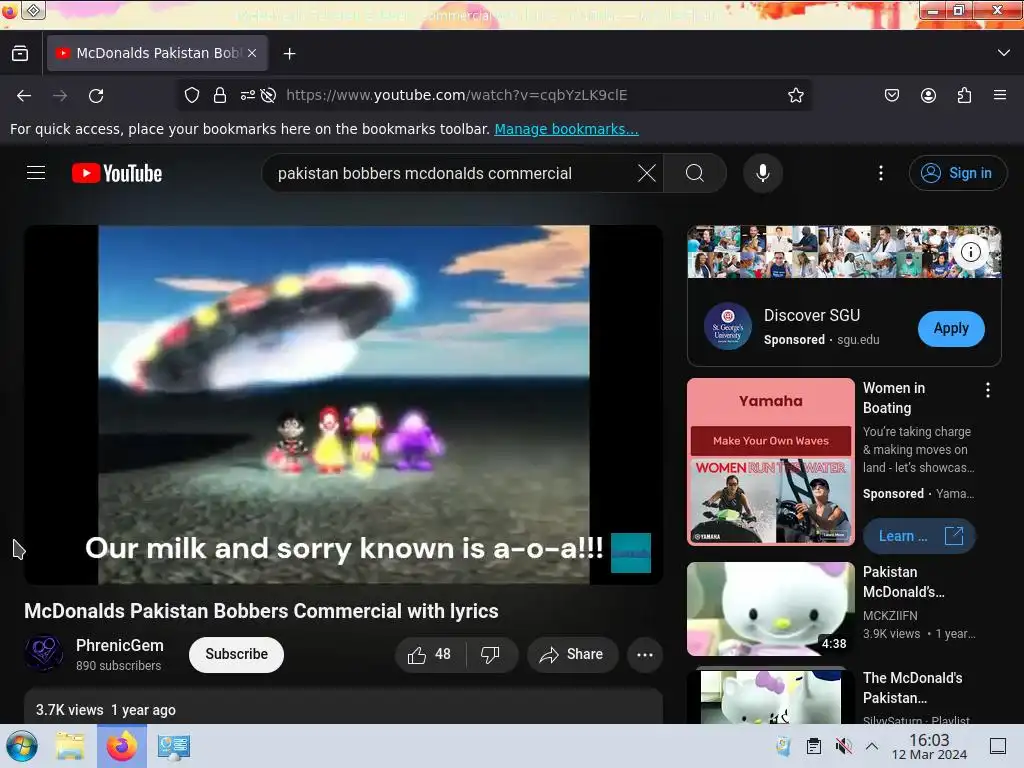Click the SGU ad banner image
The width and height of the screenshot is (1024, 768).
point(844,252)
